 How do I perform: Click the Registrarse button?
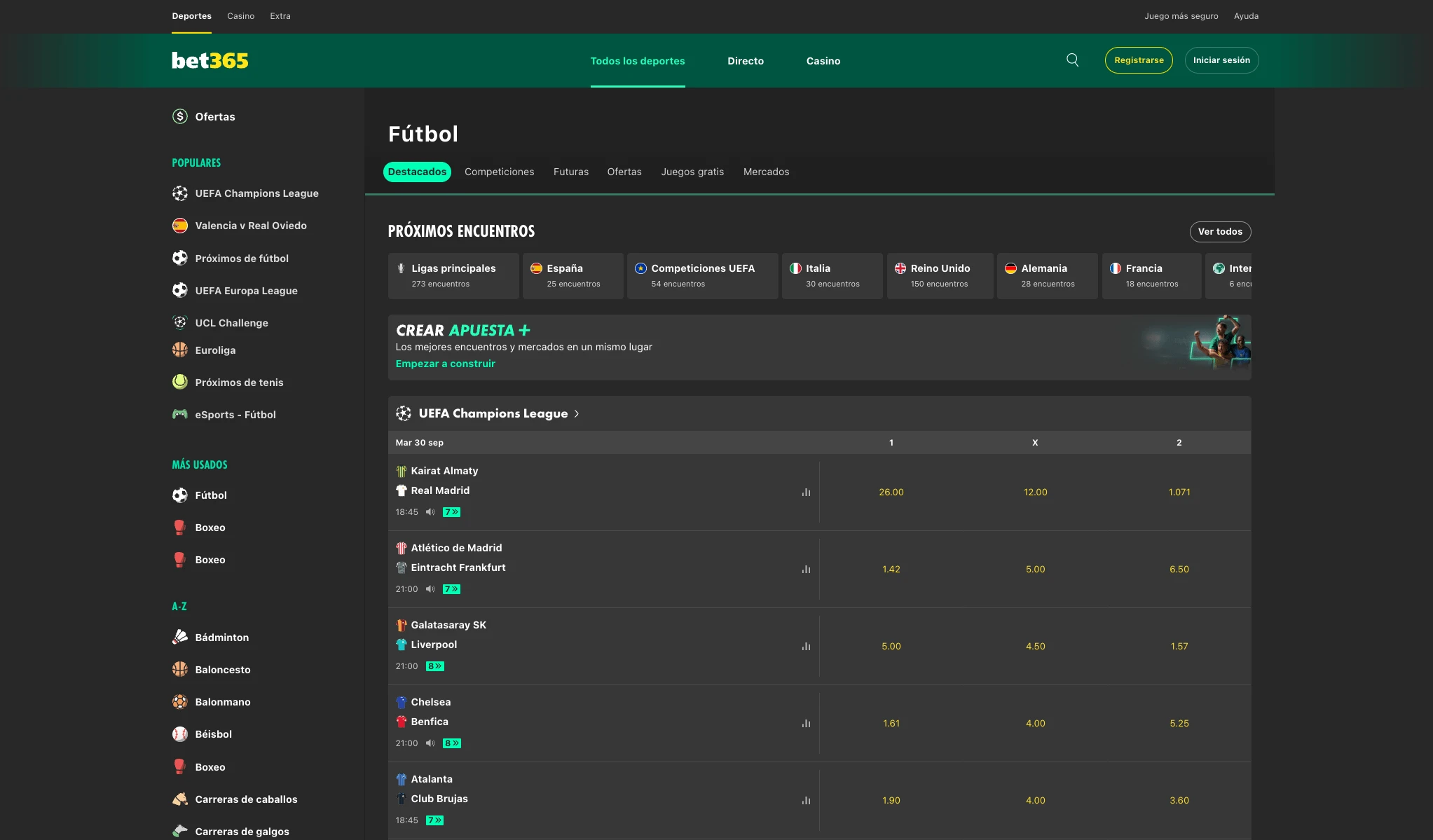click(1139, 60)
